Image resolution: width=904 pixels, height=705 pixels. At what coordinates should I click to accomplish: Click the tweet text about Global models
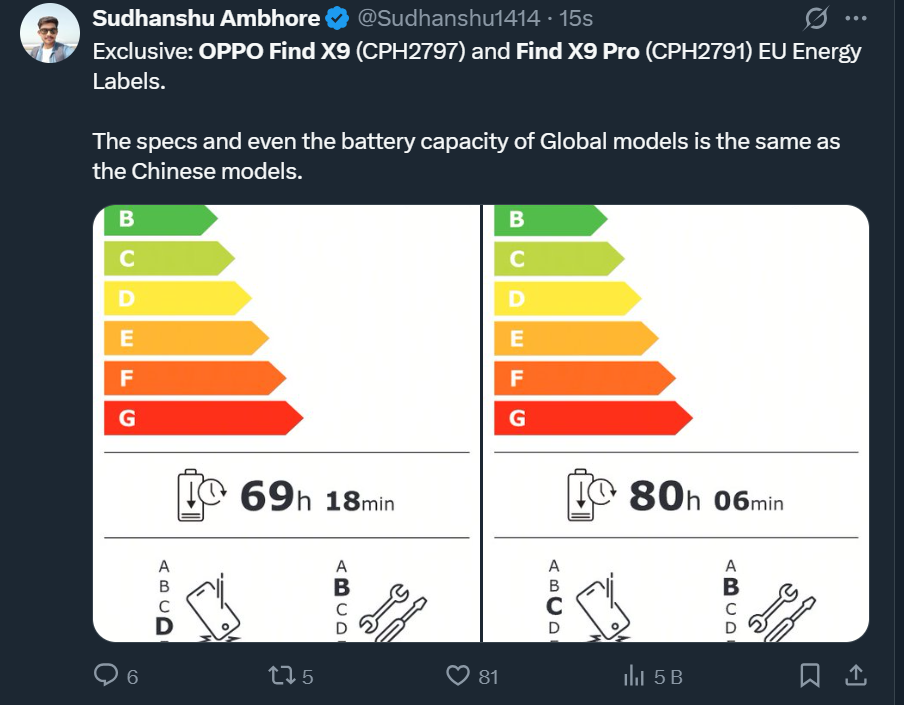pyautogui.click(x=466, y=156)
